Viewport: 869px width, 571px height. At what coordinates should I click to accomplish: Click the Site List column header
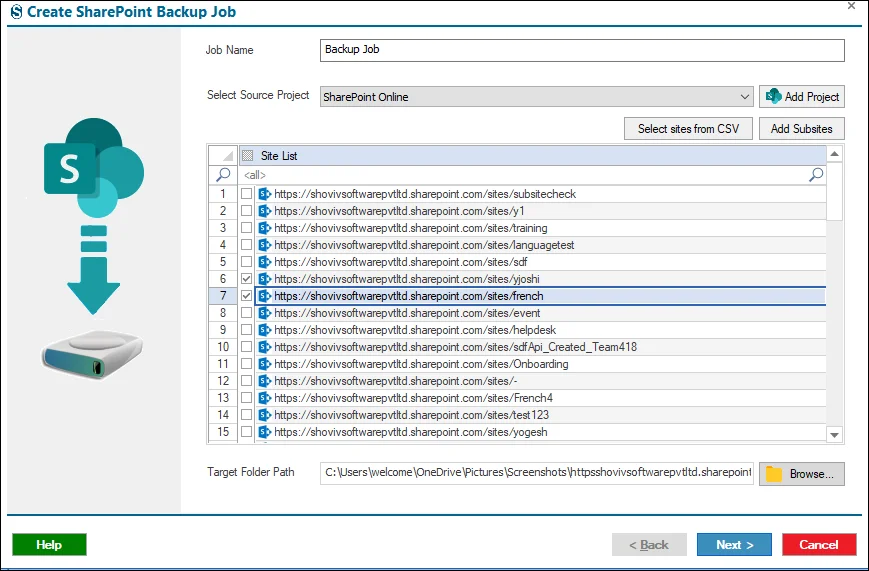(x=533, y=156)
